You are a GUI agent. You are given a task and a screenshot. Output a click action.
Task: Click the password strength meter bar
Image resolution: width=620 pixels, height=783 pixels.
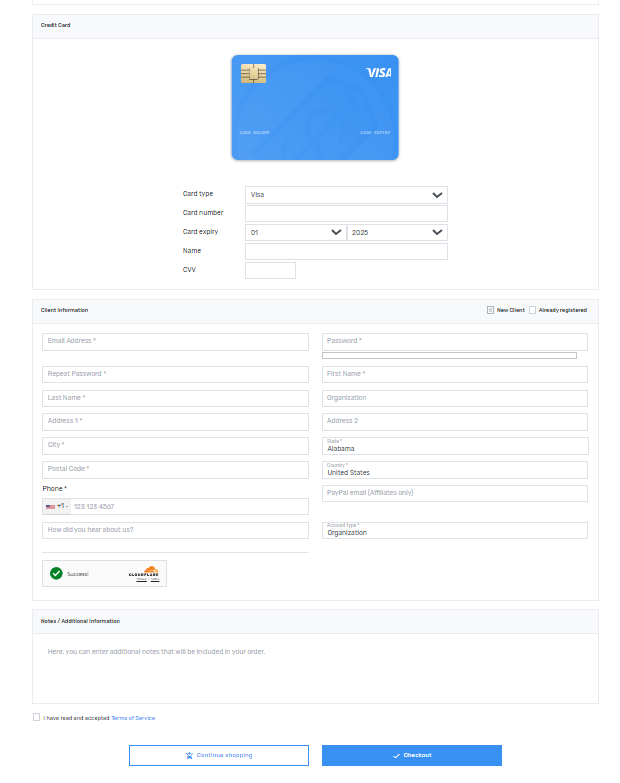pyautogui.click(x=449, y=356)
